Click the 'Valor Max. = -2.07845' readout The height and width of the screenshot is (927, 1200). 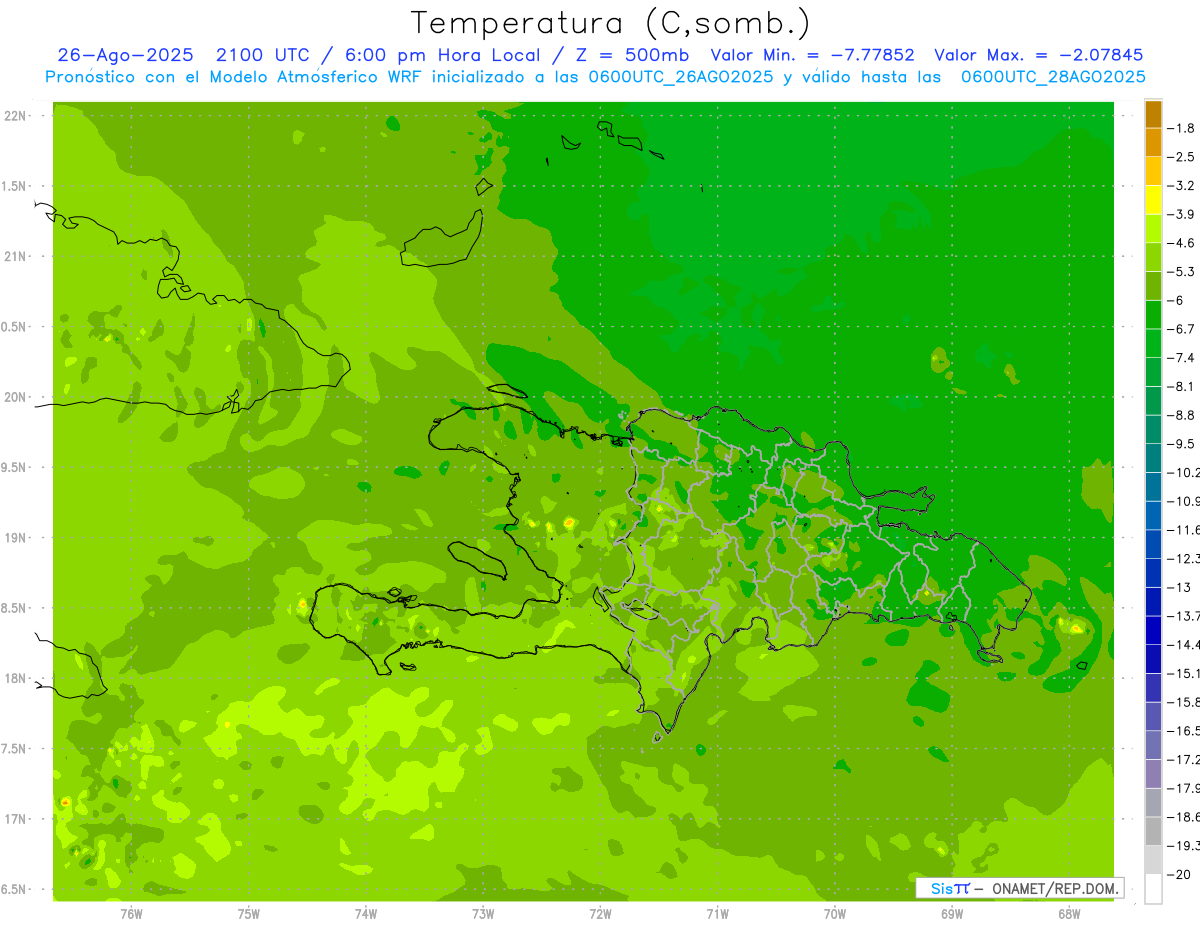(1038, 55)
